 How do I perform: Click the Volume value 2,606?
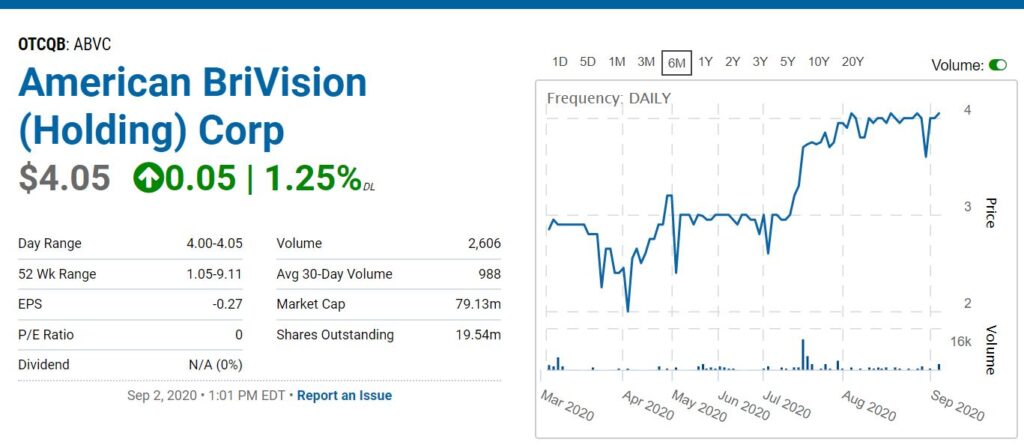click(x=484, y=244)
